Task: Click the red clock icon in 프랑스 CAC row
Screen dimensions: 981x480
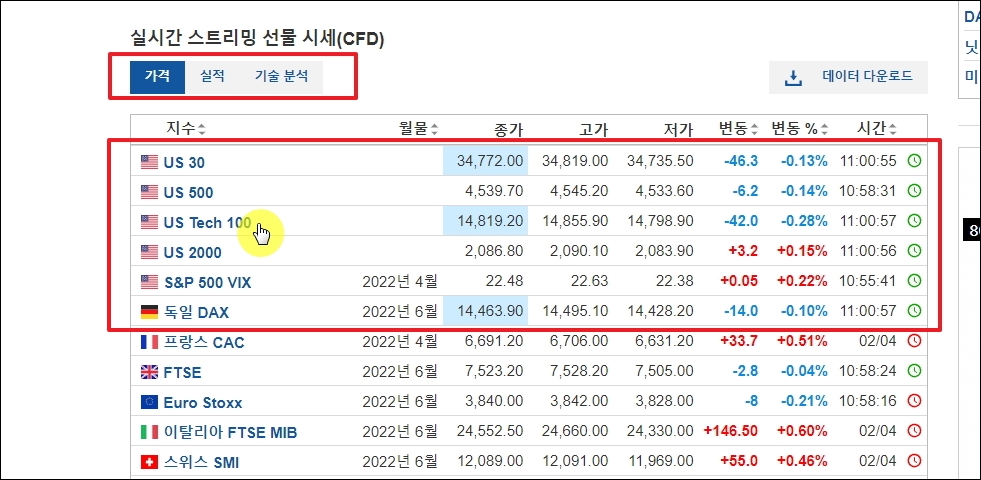Action: tap(914, 341)
